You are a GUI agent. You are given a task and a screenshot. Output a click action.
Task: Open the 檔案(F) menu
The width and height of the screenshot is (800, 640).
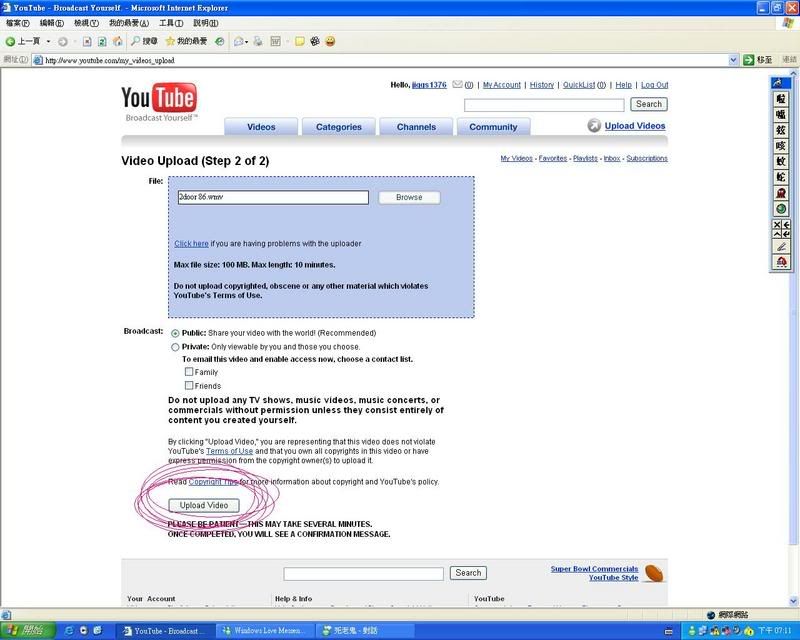pos(18,23)
